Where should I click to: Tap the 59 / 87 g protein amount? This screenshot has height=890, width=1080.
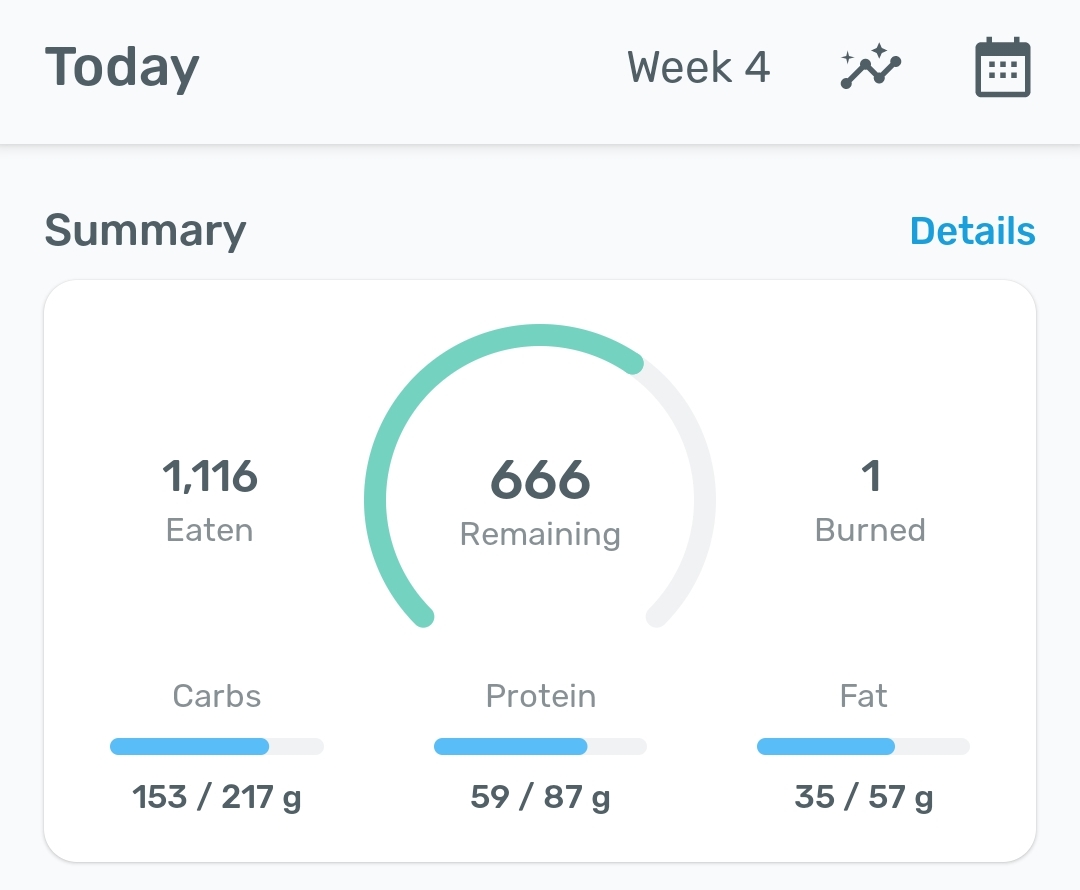point(540,798)
